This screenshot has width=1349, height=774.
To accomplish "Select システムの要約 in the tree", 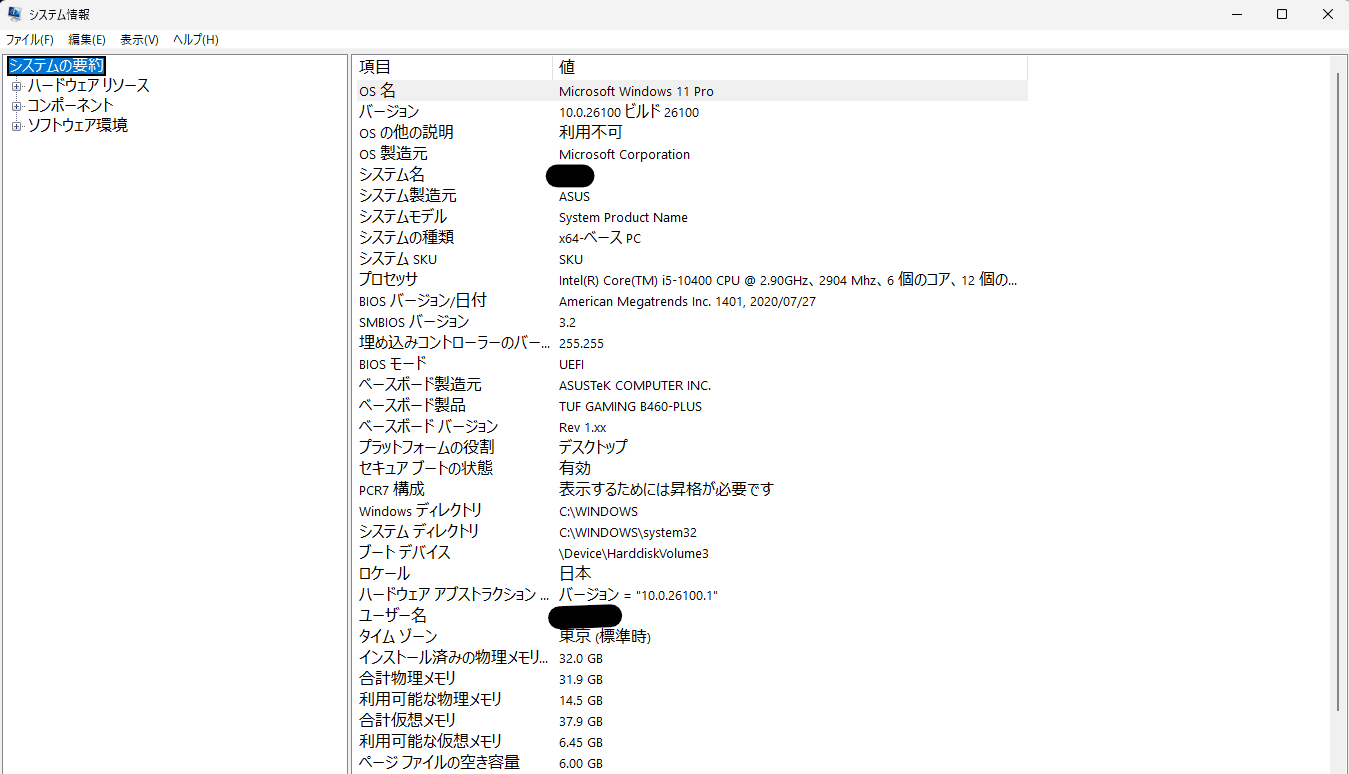I will [x=56, y=66].
